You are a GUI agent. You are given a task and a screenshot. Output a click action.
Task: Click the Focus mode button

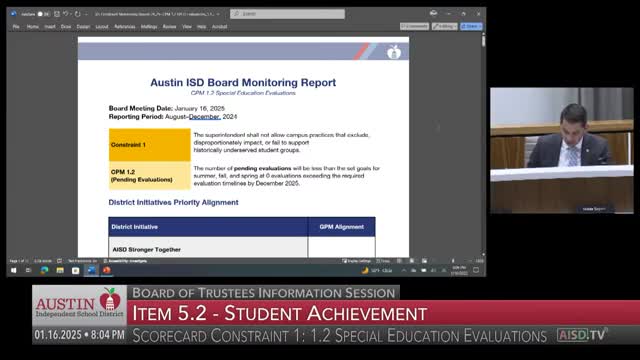(x=383, y=261)
